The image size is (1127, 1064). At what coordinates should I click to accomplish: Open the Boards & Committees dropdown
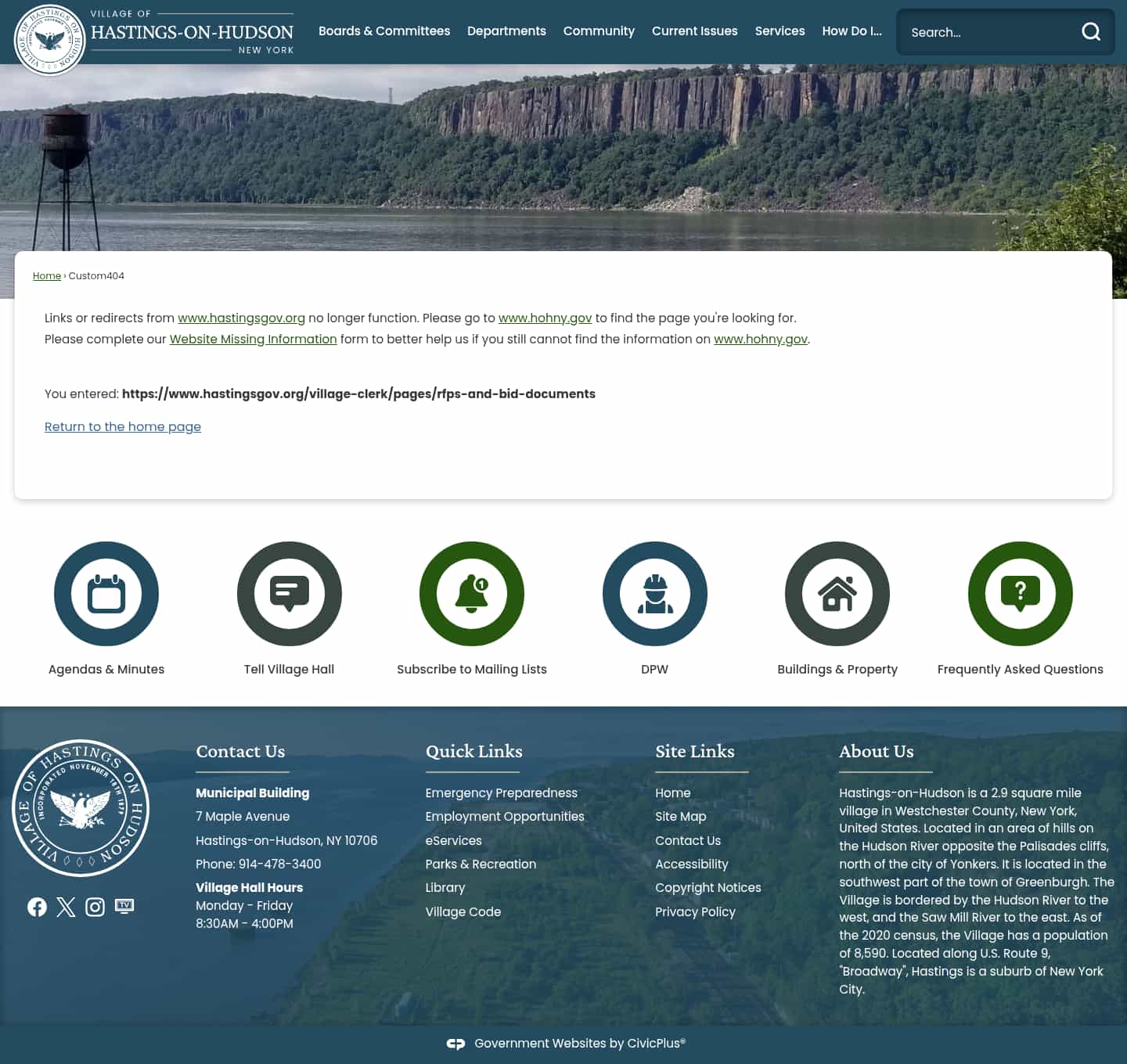384,31
